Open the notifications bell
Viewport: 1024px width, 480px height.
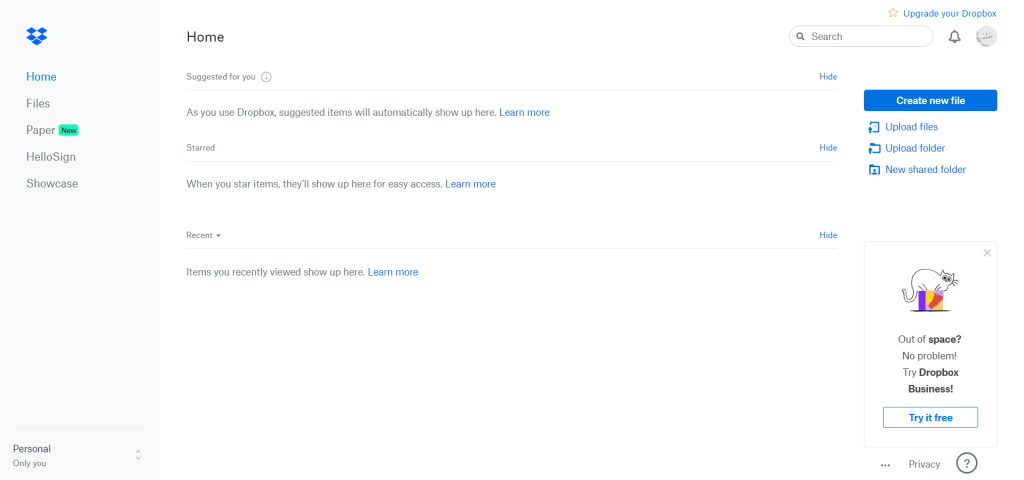954,37
